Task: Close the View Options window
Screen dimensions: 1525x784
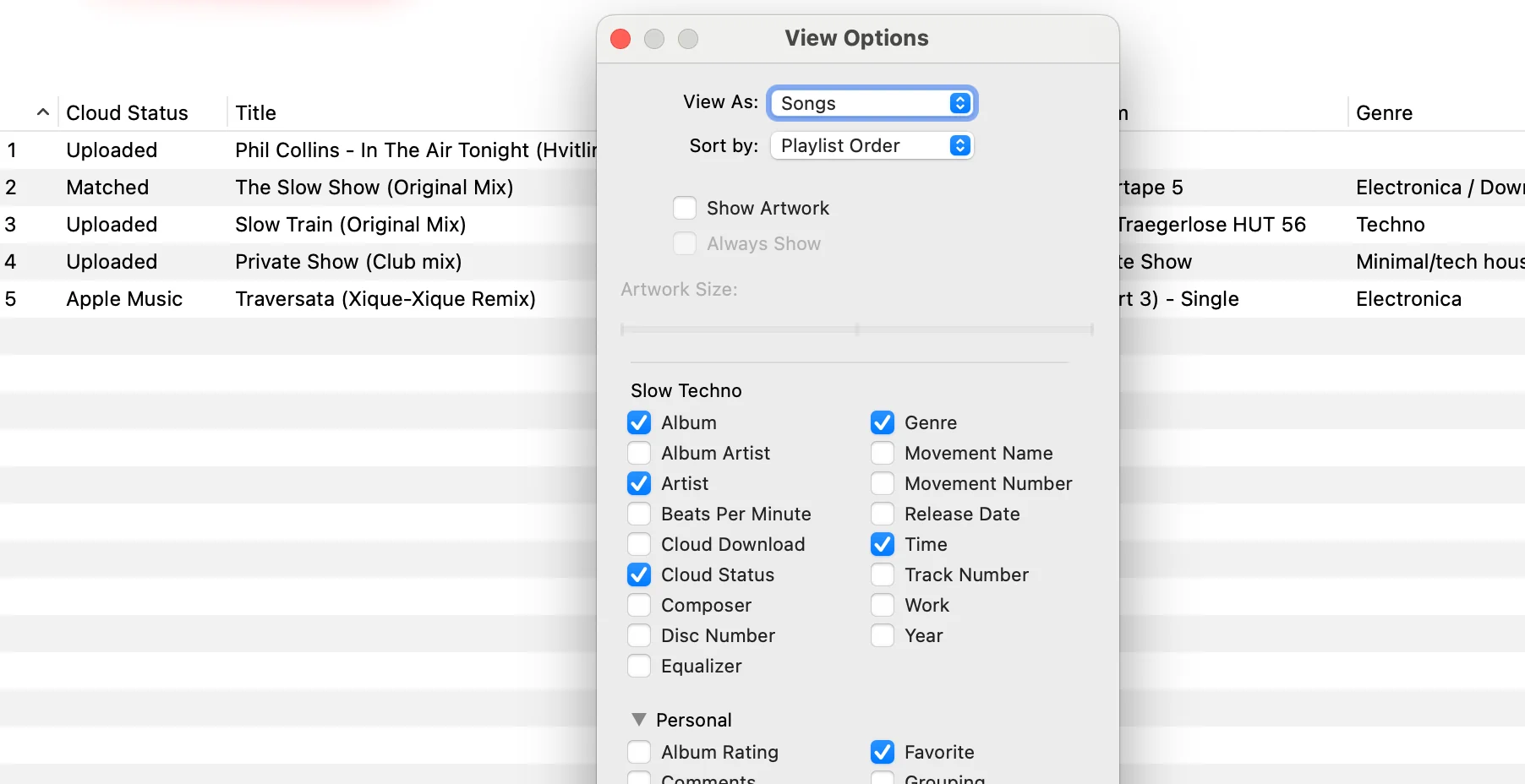Action: [x=620, y=39]
